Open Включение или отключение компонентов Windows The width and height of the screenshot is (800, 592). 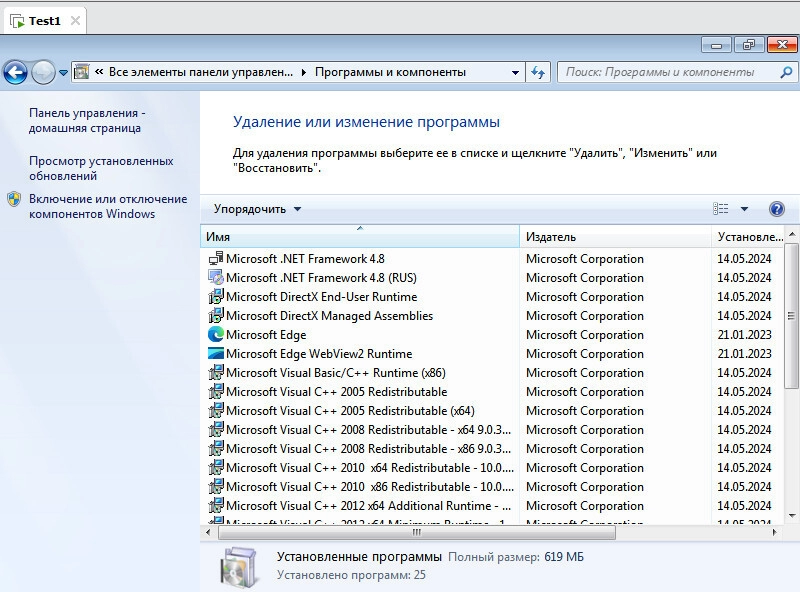[x=107, y=206]
